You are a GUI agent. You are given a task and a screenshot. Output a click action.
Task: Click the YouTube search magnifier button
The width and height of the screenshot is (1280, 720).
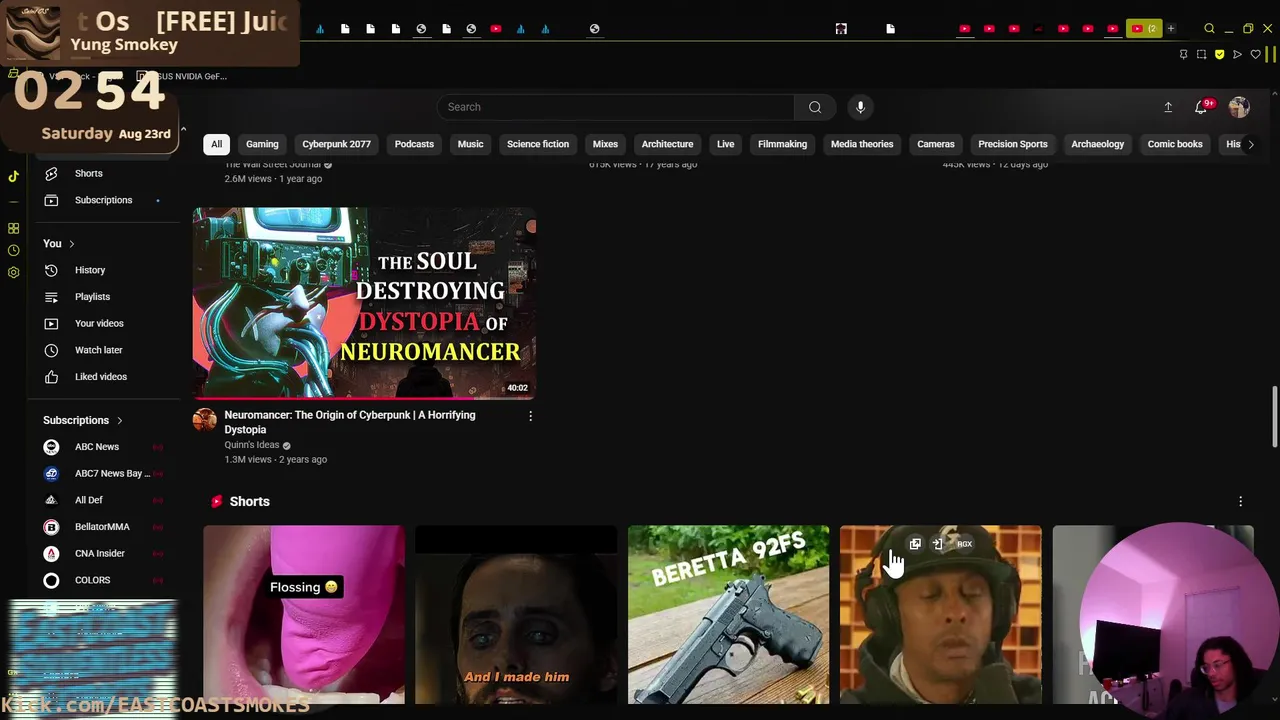coord(815,107)
